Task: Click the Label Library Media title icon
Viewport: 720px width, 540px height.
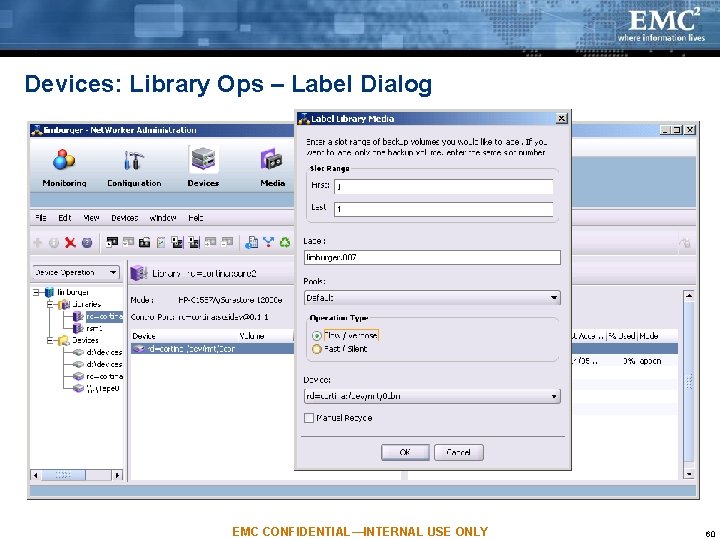Action: point(304,118)
